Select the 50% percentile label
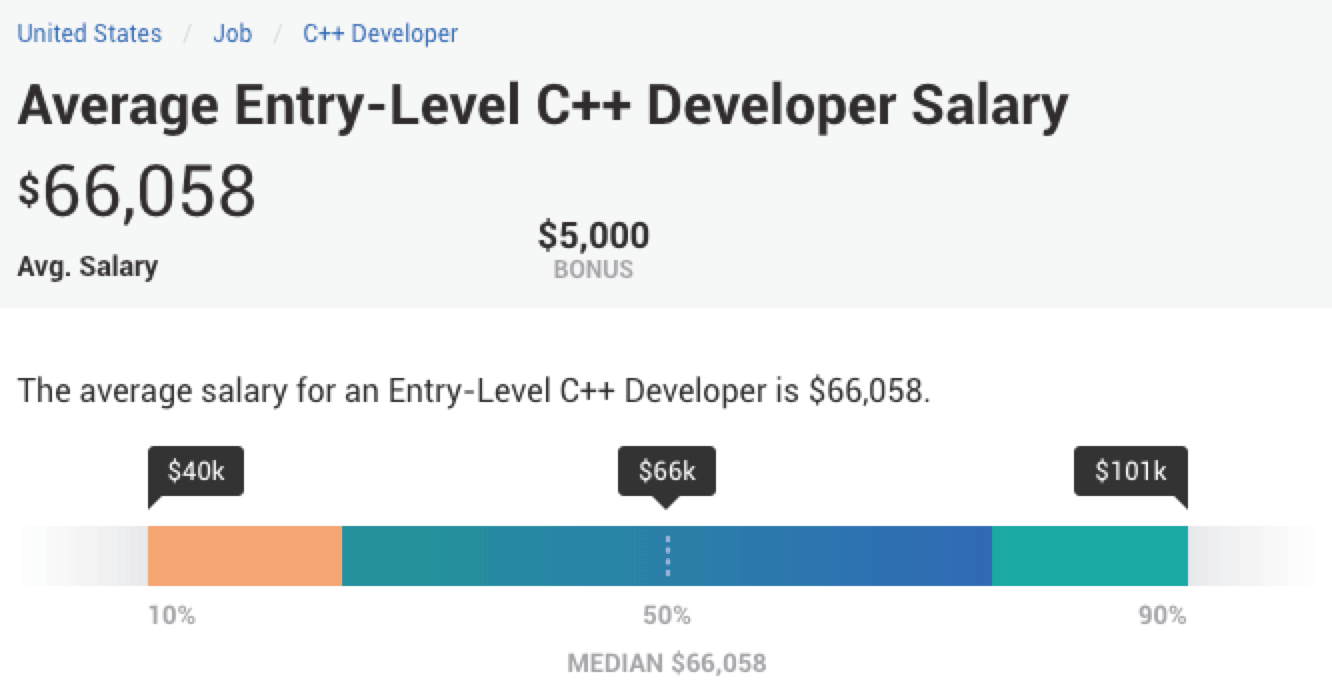 (667, 615)
